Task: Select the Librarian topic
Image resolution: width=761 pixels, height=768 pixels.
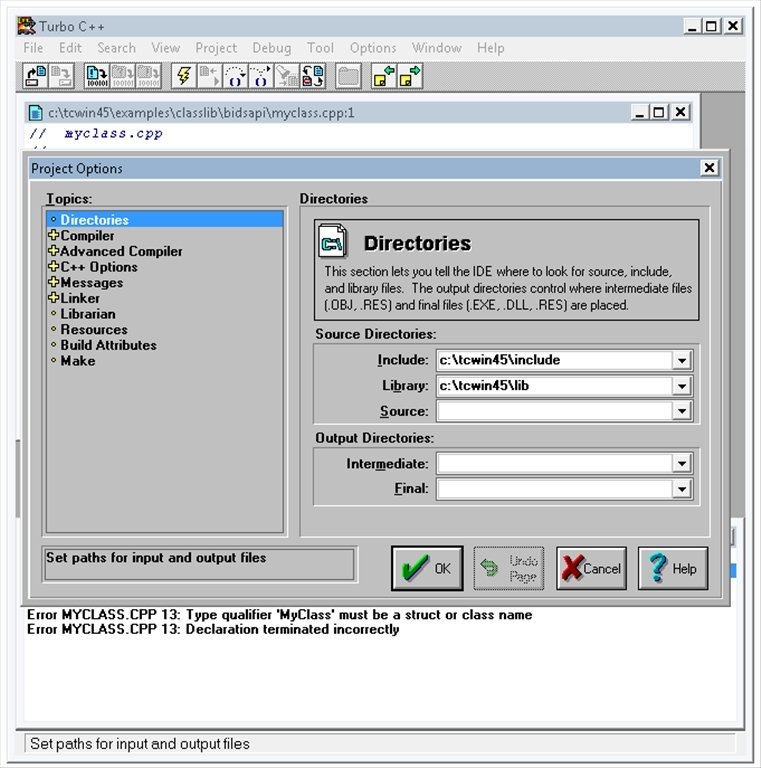Action: pos(88,313)
